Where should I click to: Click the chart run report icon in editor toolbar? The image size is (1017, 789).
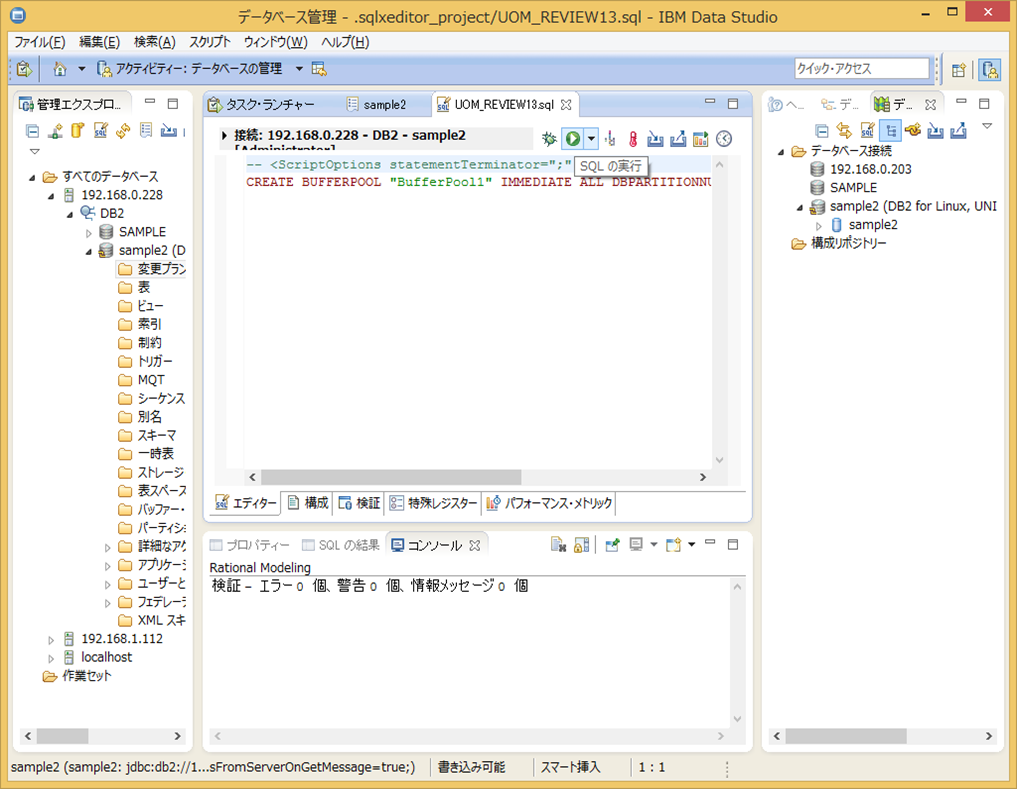700,138
